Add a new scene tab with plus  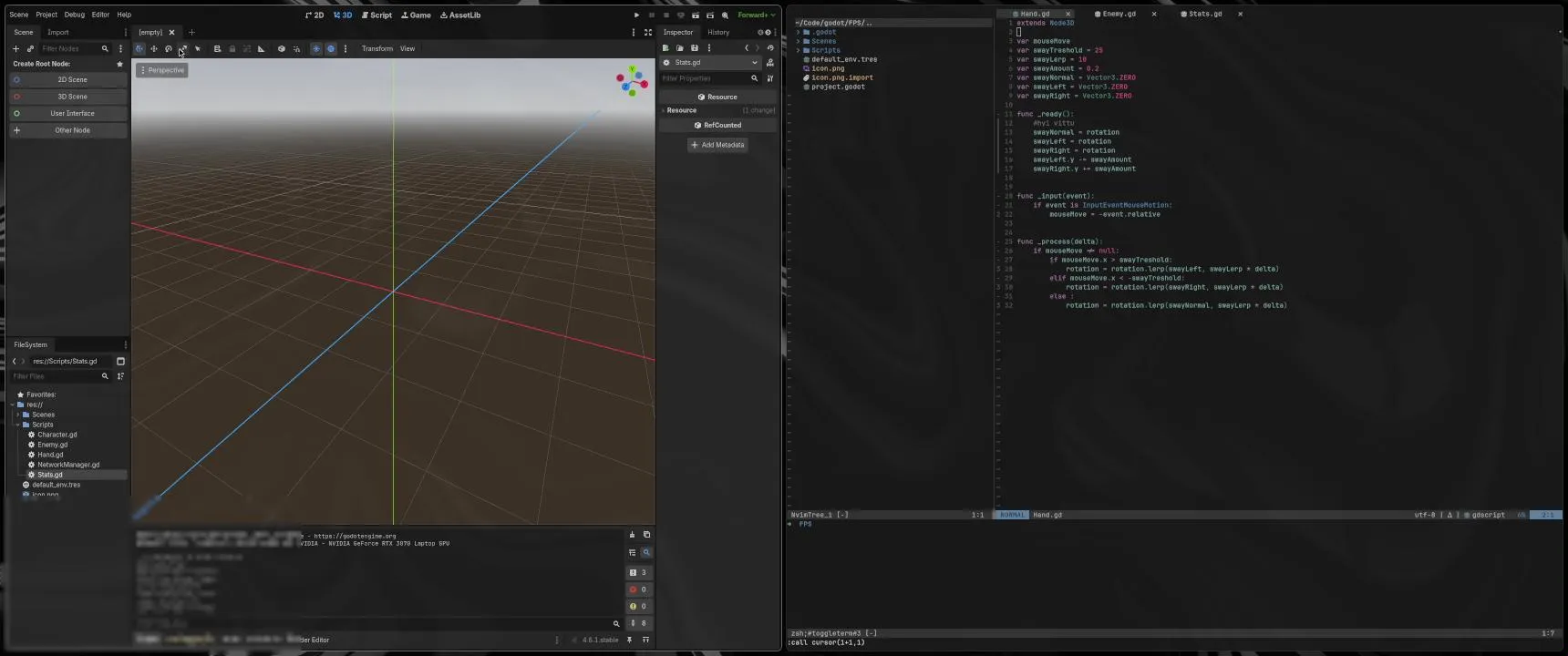click(191, 32)
